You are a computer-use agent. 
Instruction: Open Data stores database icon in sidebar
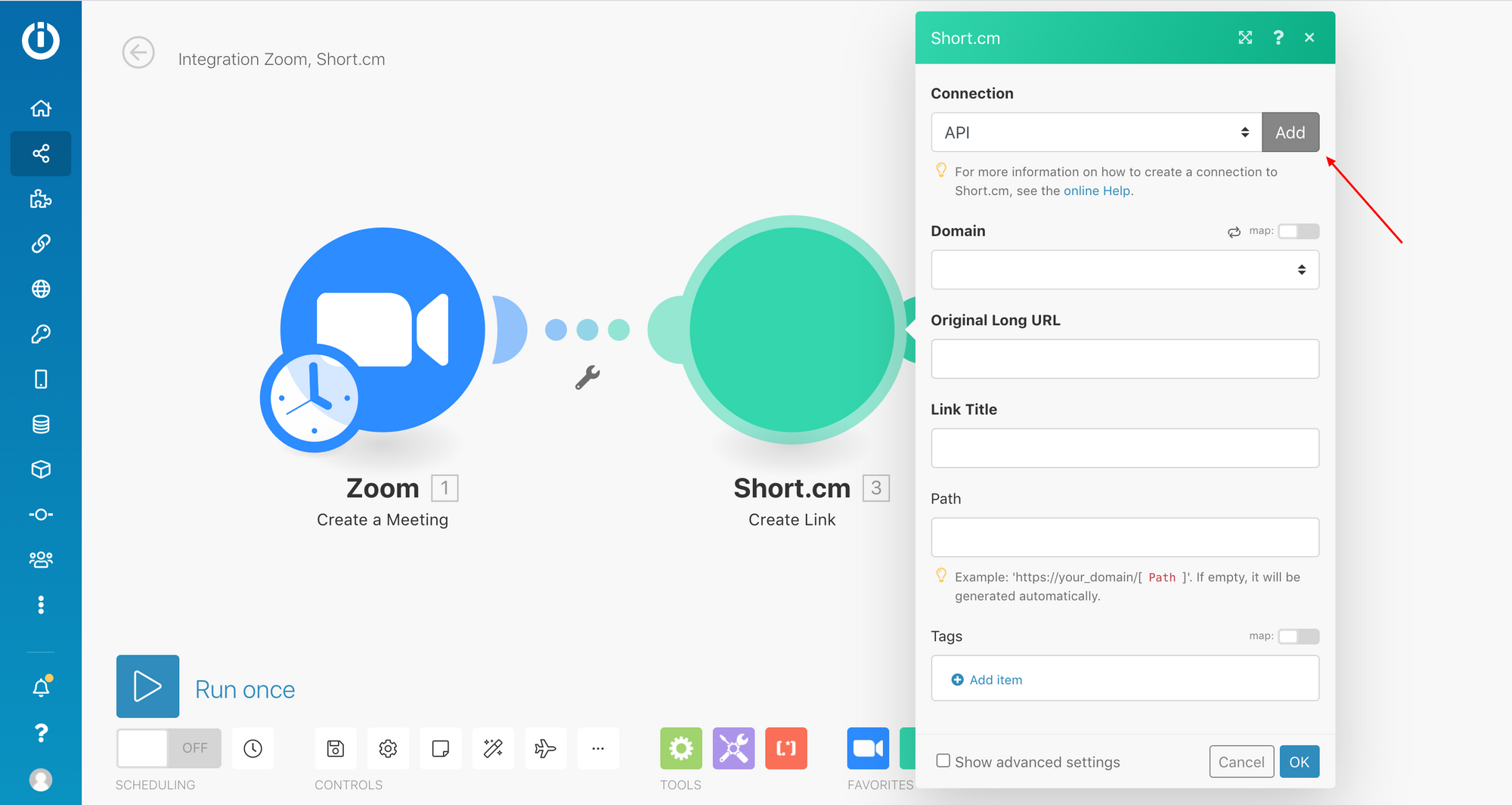[41, 424]
